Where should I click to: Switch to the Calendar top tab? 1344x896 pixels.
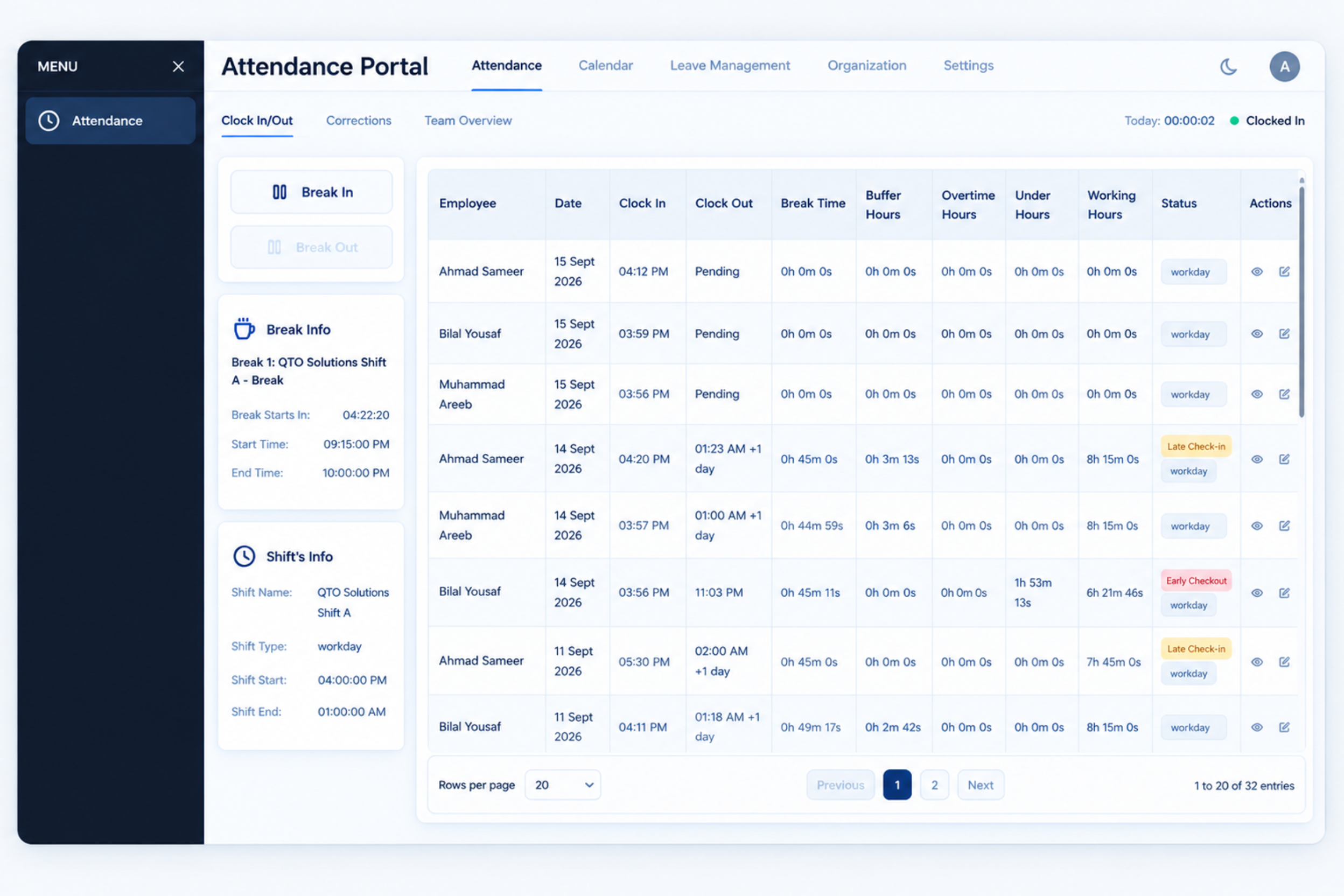click(x=606, y=66)
